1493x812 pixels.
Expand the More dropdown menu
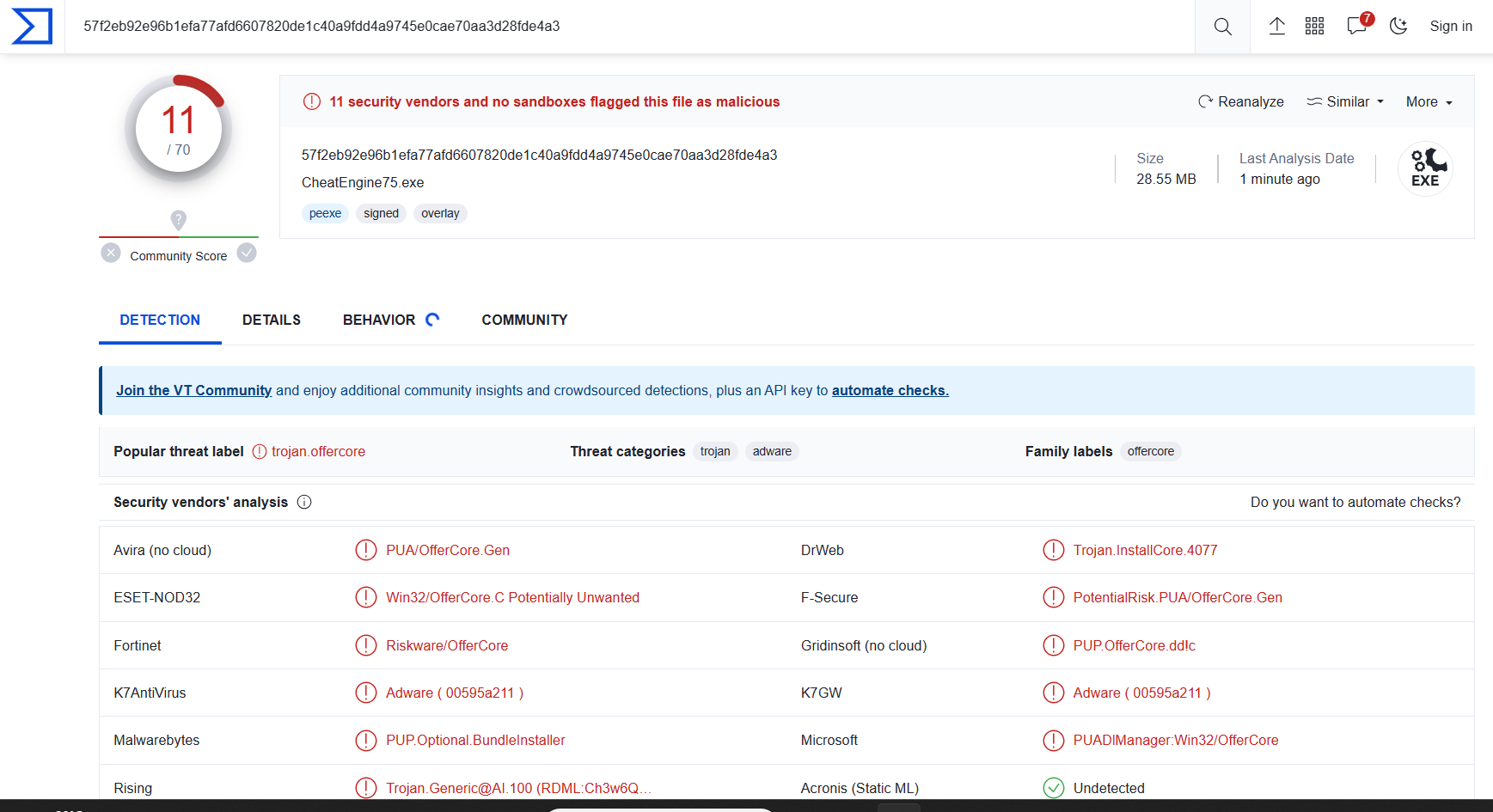[1429, 101]
